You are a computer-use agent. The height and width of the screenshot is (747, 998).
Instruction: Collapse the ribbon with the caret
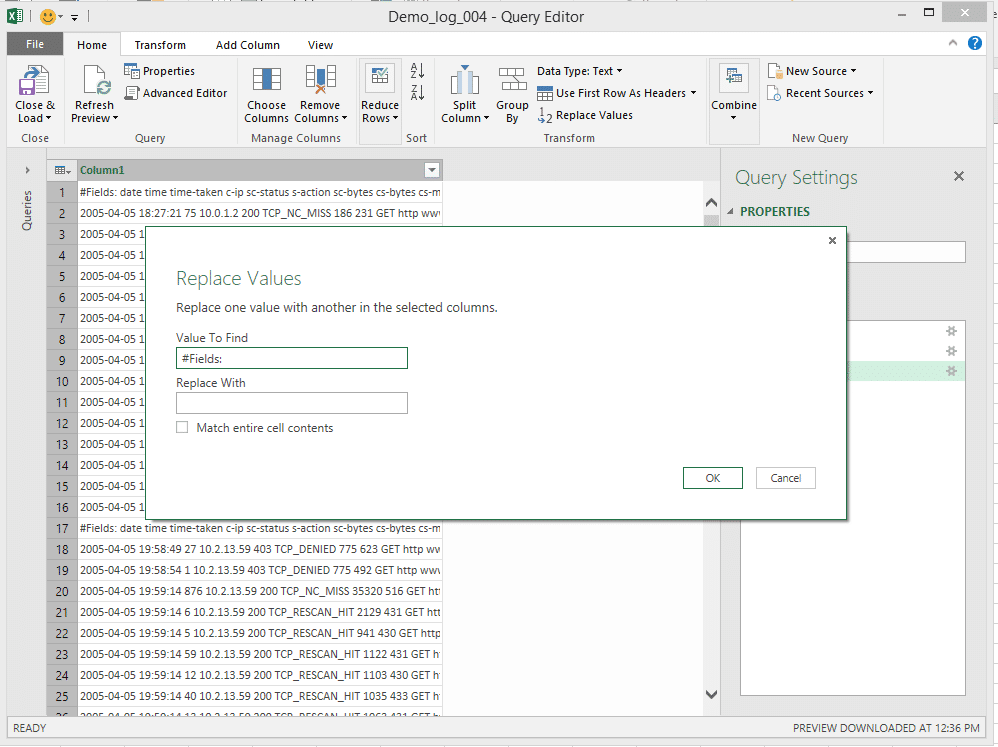tap(953, 43)
